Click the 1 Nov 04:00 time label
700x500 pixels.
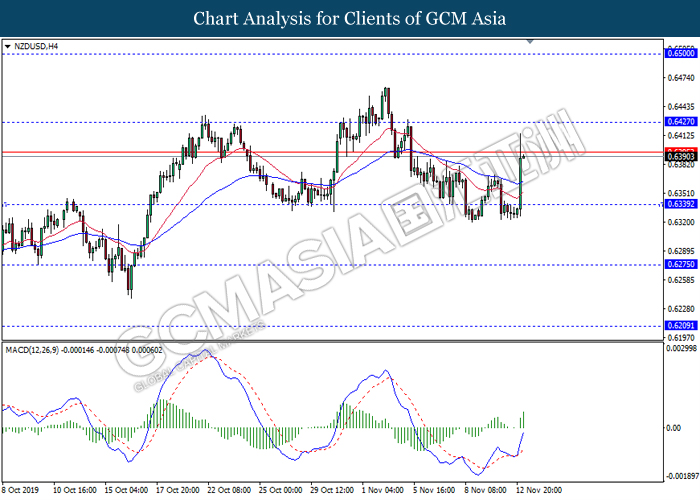tap(383, 490)
